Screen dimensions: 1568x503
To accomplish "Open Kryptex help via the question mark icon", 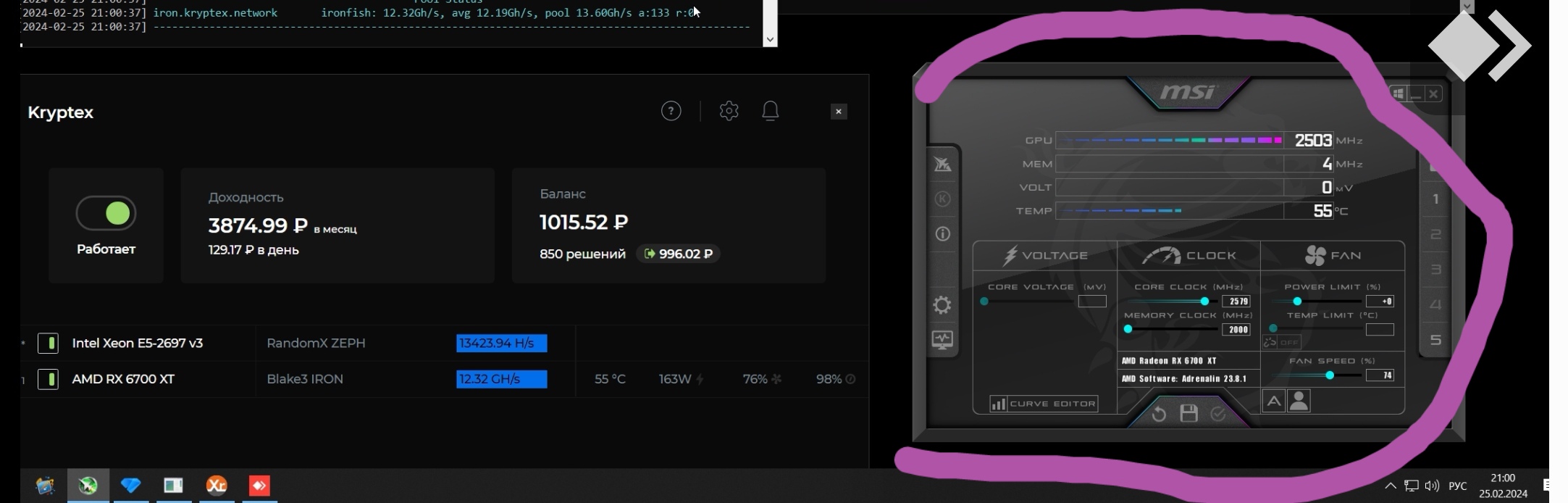I will pos(671,111).
